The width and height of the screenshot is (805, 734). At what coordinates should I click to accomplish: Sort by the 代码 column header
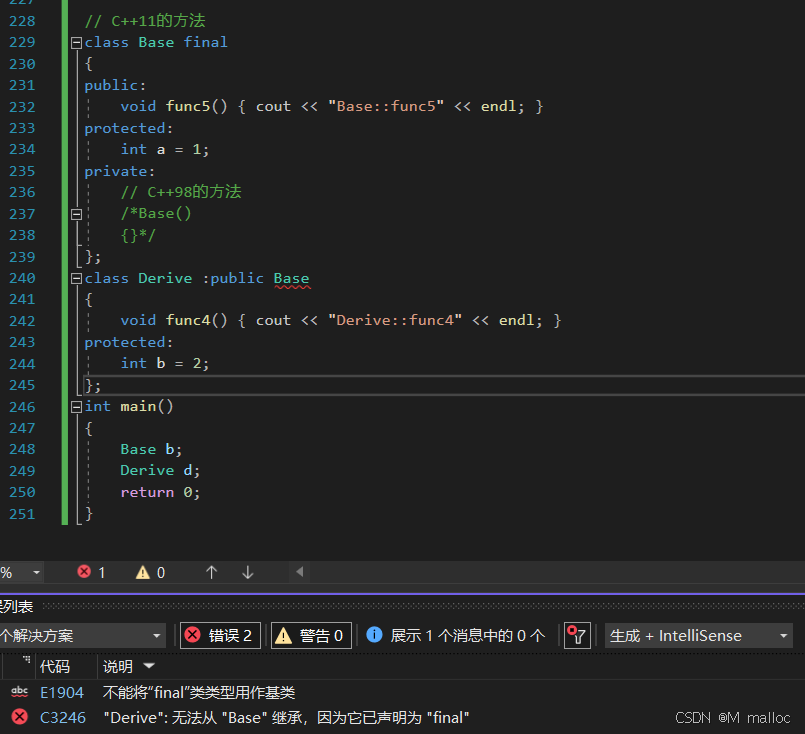click(x=55, y=666)
